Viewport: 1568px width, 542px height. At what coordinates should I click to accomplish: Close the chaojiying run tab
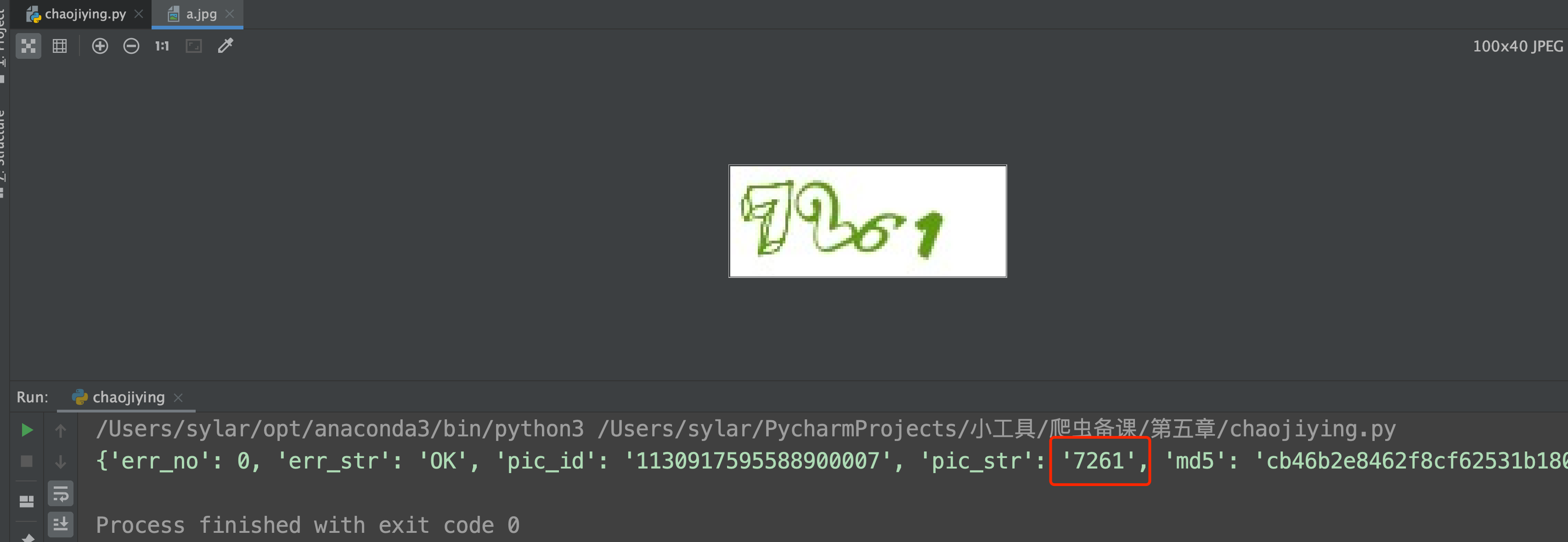178,398
